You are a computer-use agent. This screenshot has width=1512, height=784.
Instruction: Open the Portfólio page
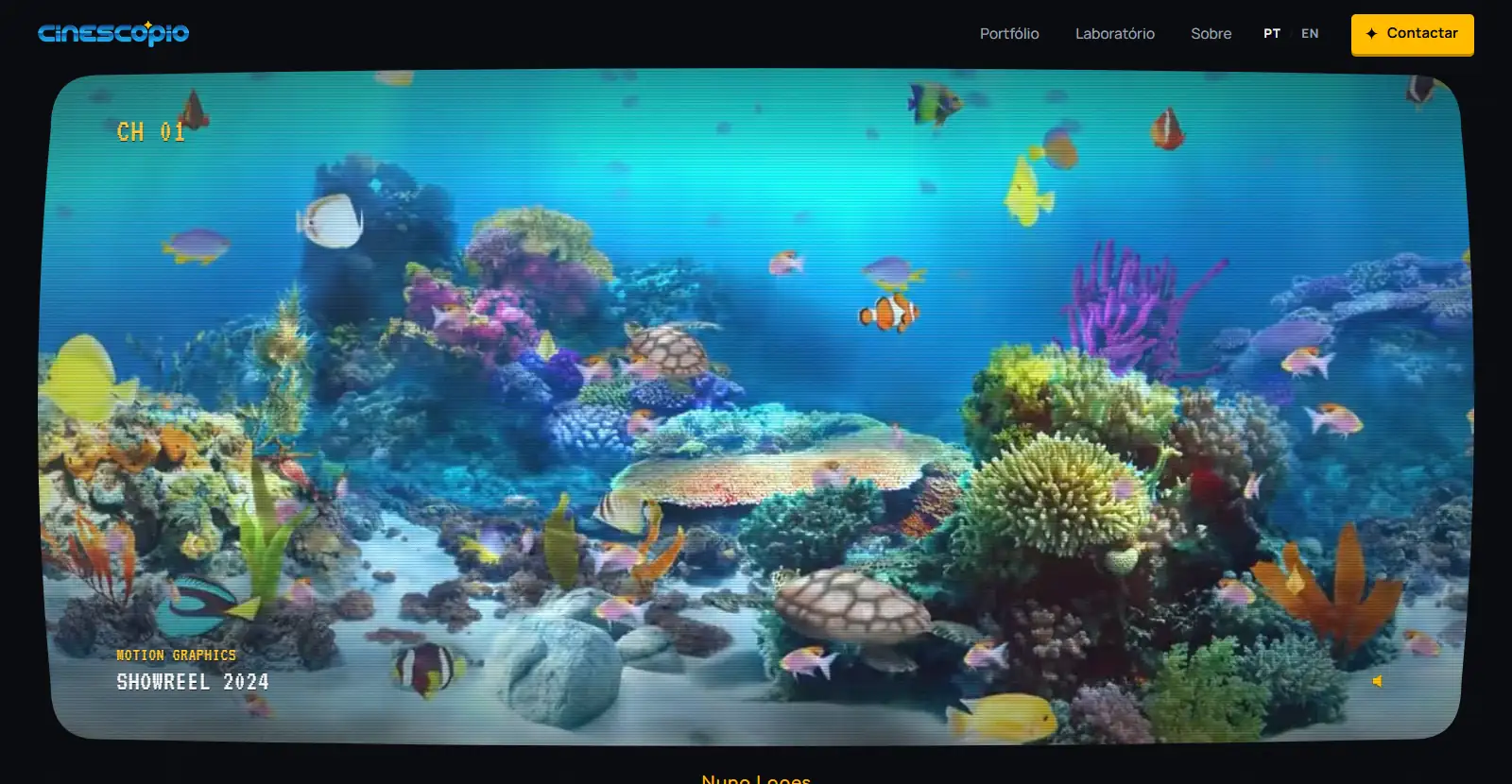(1009, 34)
